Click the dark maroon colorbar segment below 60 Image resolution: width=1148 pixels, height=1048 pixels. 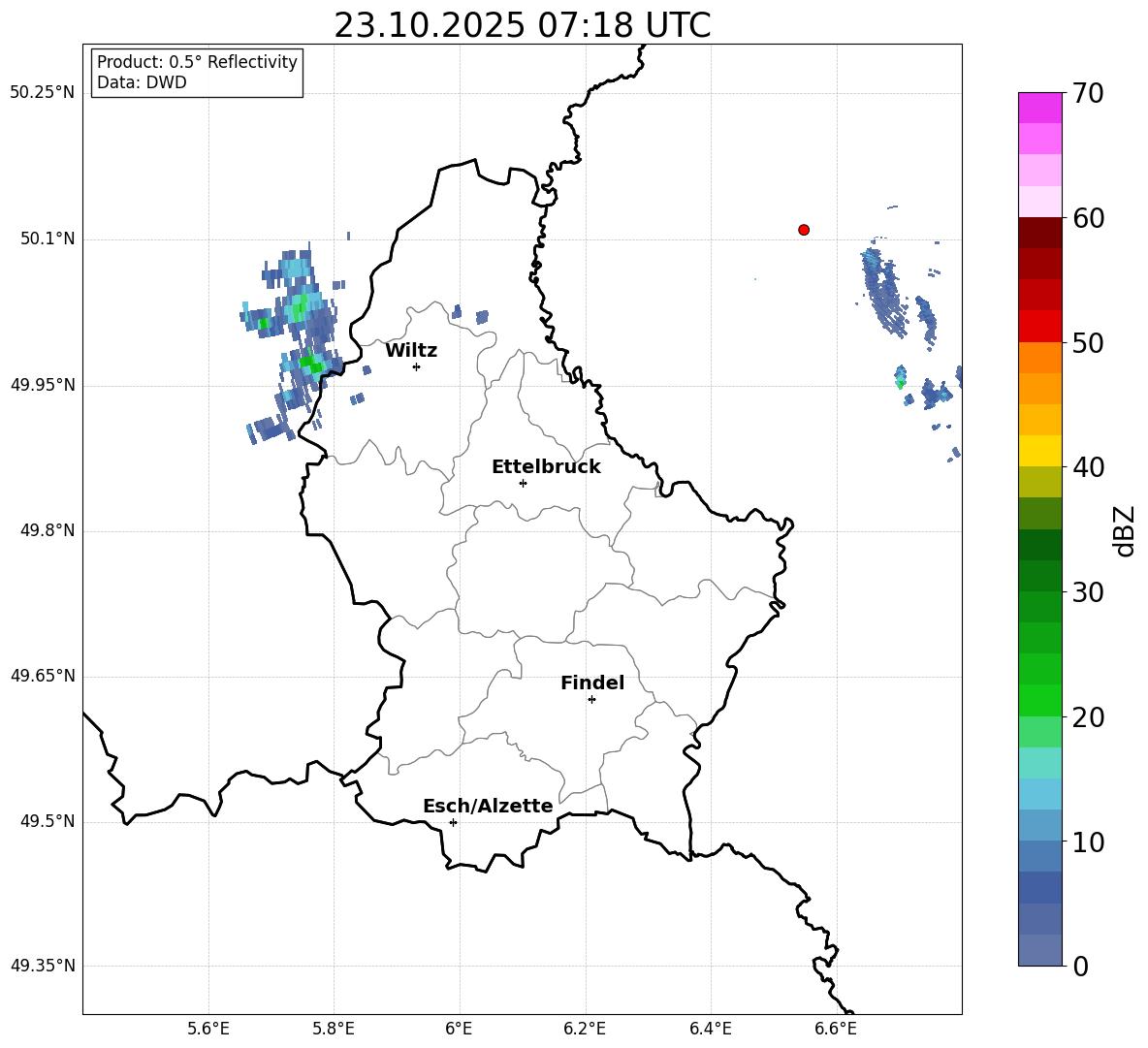tap(1039, 233)
